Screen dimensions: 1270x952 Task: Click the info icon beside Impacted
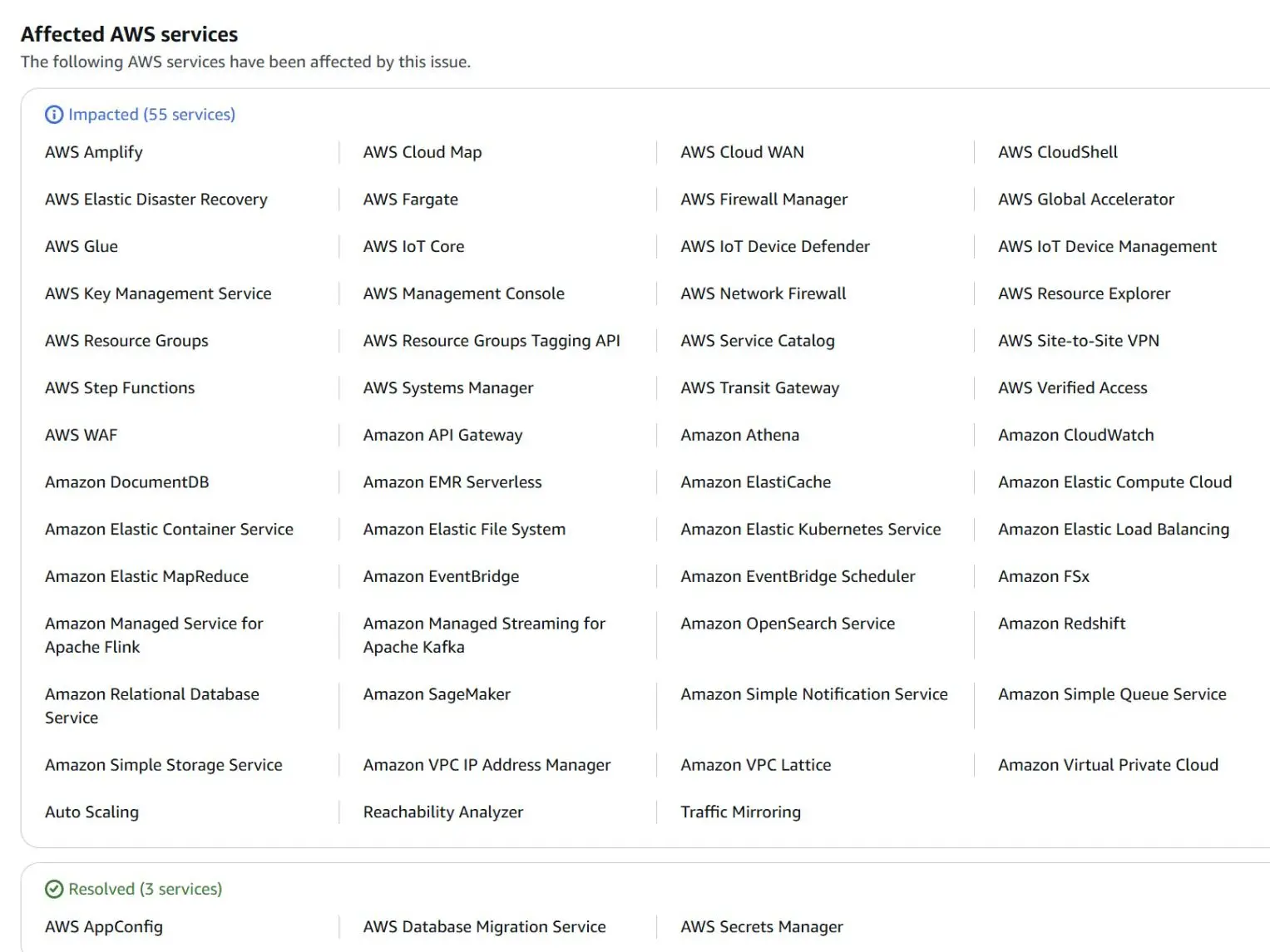[54, 115]
